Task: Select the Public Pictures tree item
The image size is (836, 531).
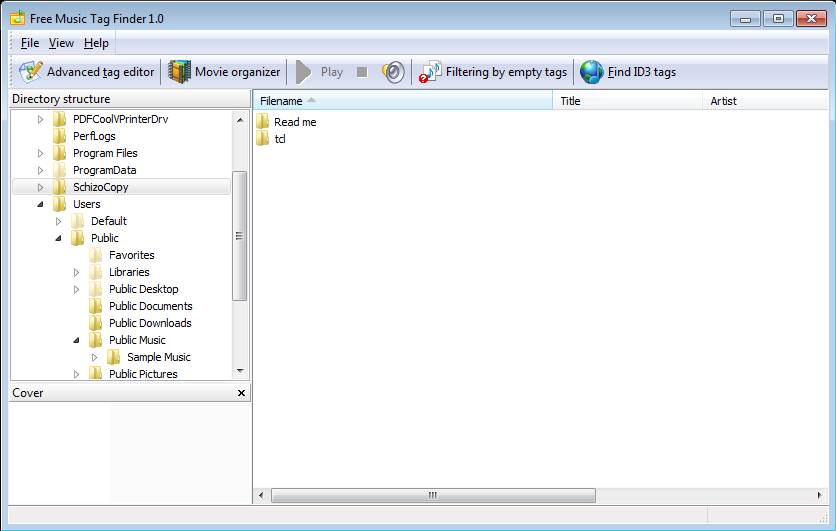Action: coord(143,374)
